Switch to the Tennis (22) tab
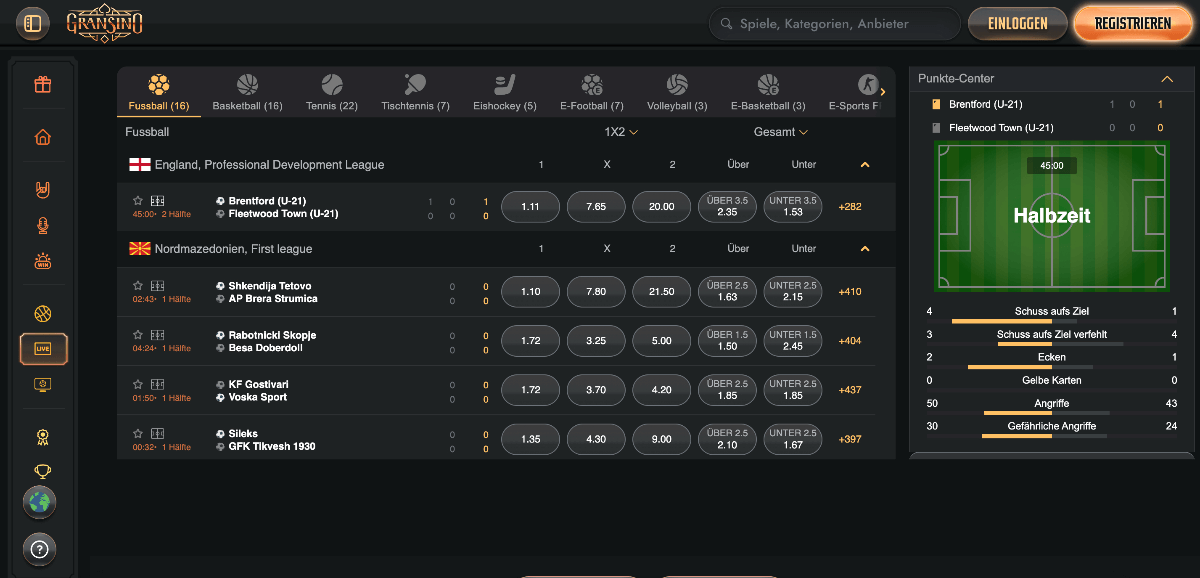Screen dimensions: 1200x578 [x=331, y=93]
